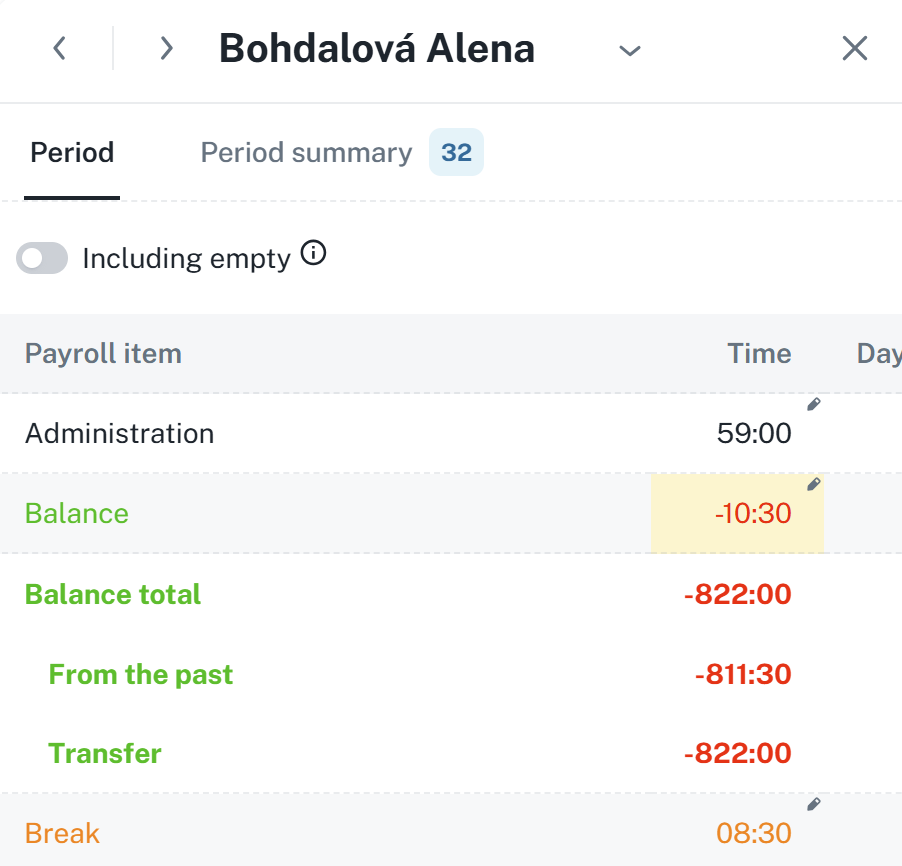Toggle the Including empty switch
The image size is (902, 866).
click(x=42, y=258)
